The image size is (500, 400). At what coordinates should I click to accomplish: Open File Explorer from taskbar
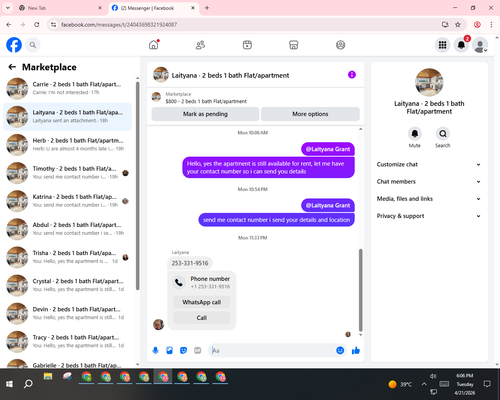coord(48,377)
